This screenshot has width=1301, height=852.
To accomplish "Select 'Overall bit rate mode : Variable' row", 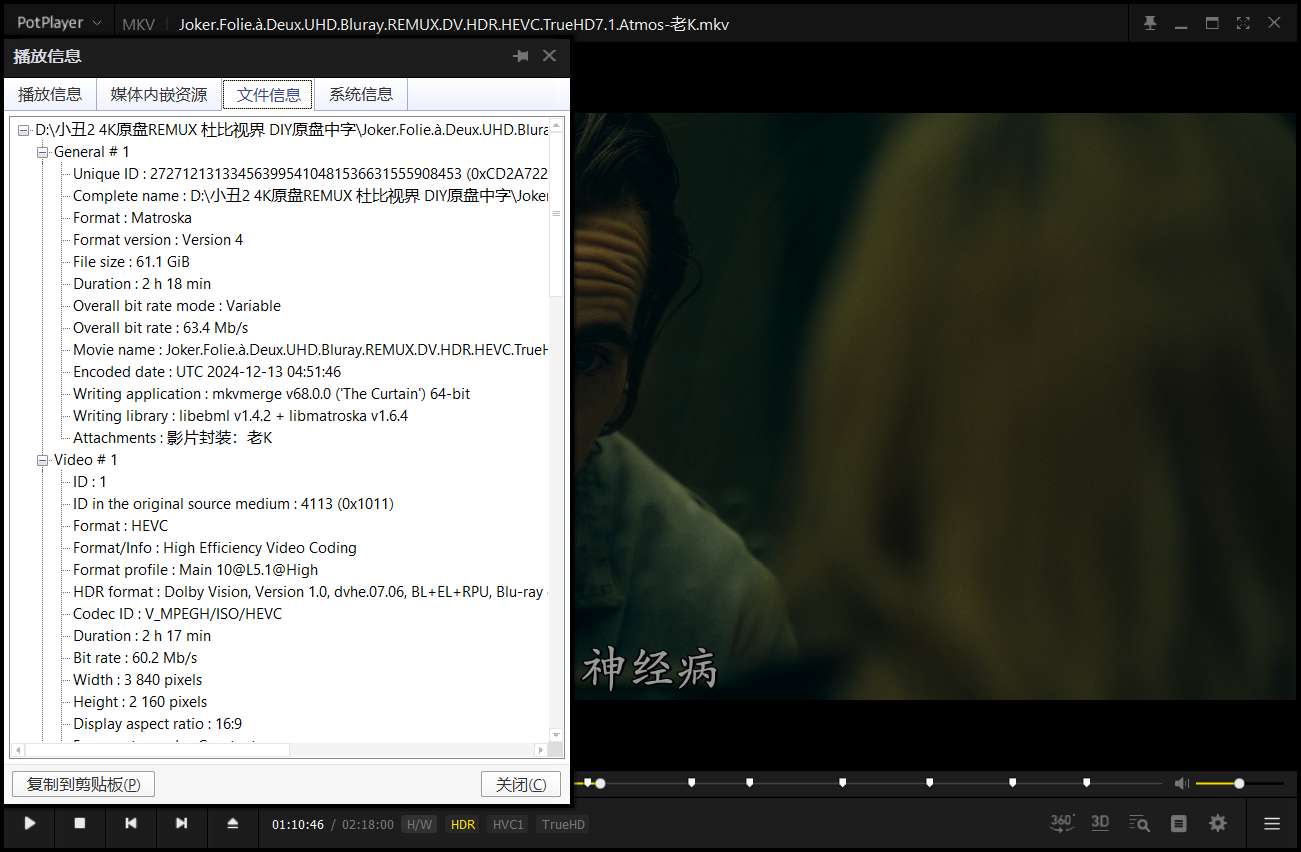I will click(177, 306).
